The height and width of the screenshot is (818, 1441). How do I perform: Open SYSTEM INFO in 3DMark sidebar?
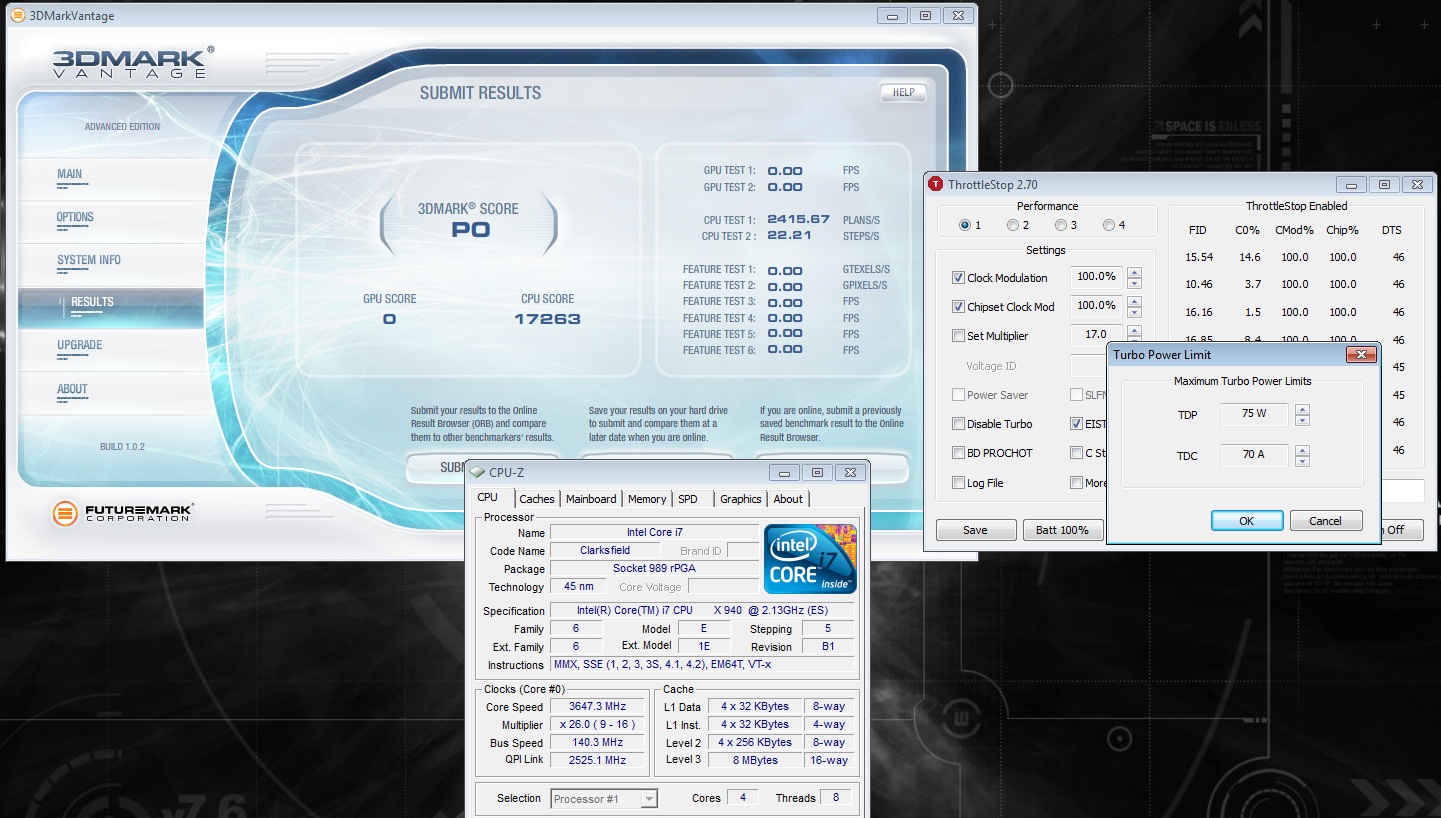point(89,260)
